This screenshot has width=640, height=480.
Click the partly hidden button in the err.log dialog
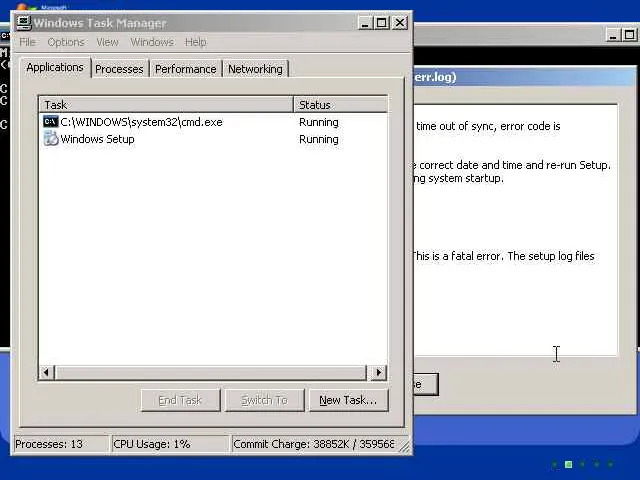pyautogui.click(x=426, y=384)
